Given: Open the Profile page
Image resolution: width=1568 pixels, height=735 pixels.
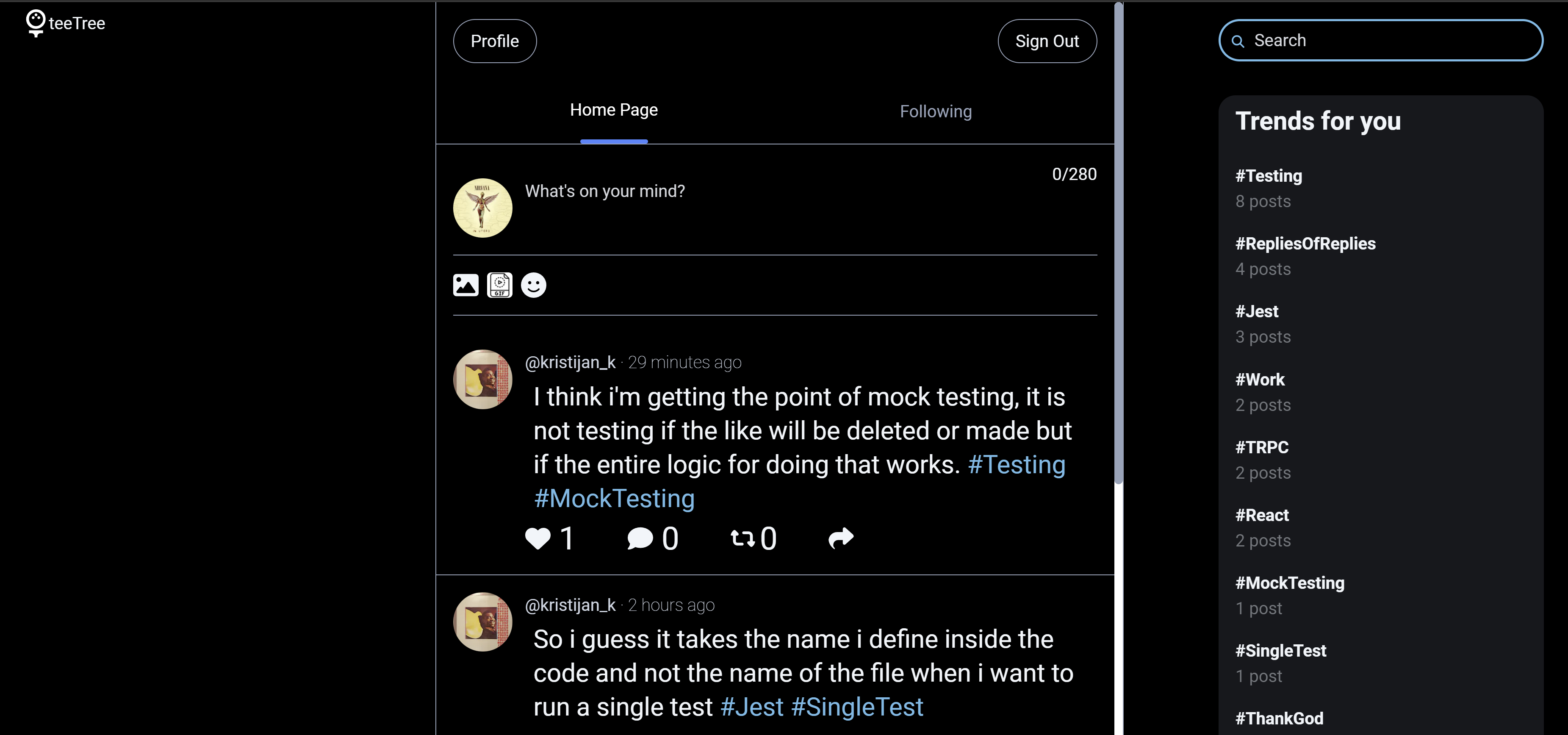Looking at the screenshot, I should click(494, 42).
